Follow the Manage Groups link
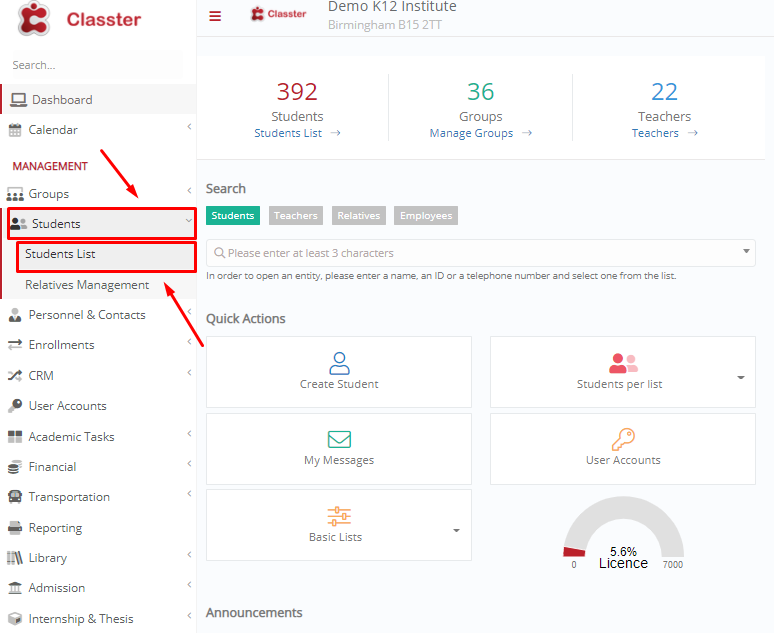The image size is (774, 633). 471,133
